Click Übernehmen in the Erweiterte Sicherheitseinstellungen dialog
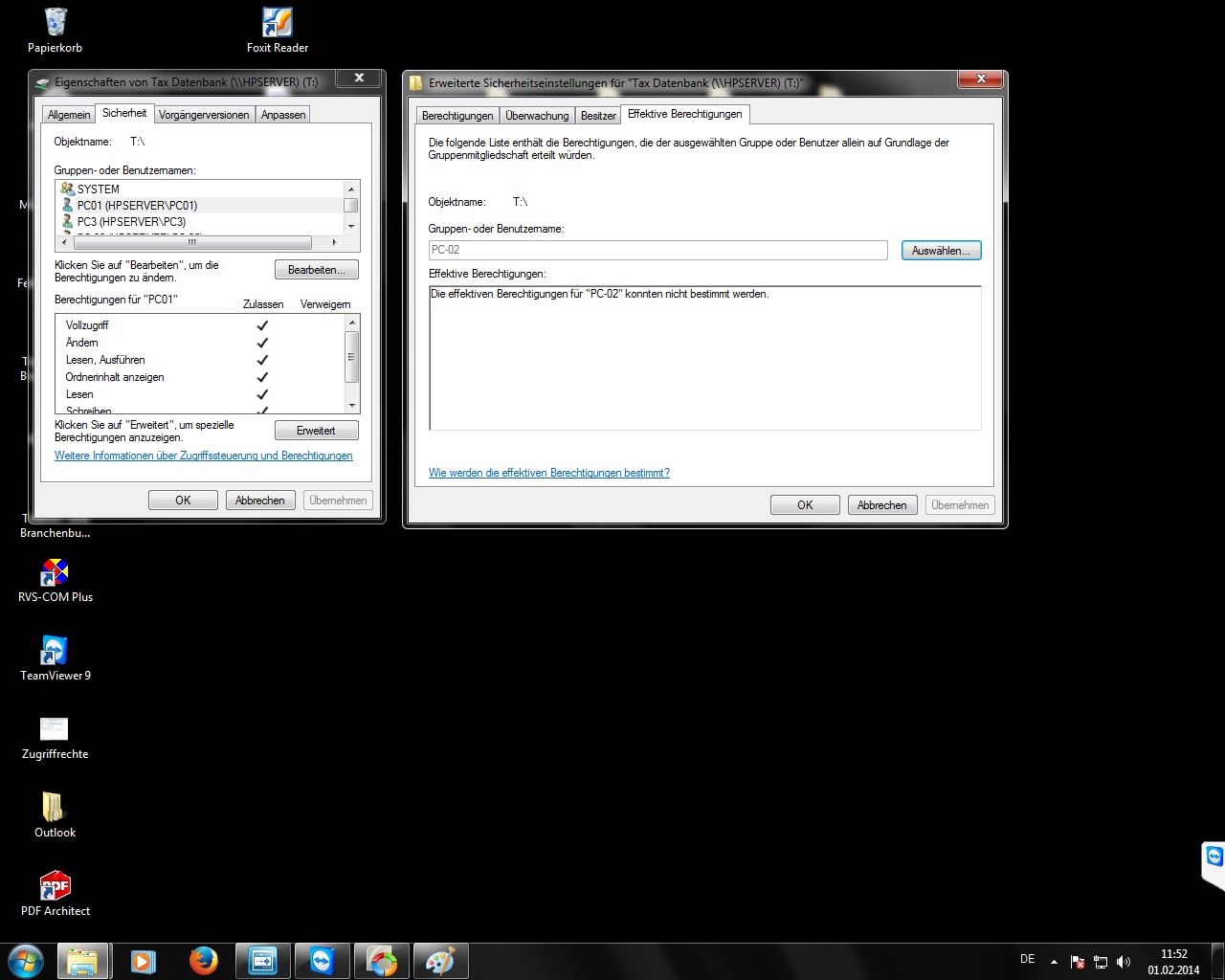 tap(960, 505)
